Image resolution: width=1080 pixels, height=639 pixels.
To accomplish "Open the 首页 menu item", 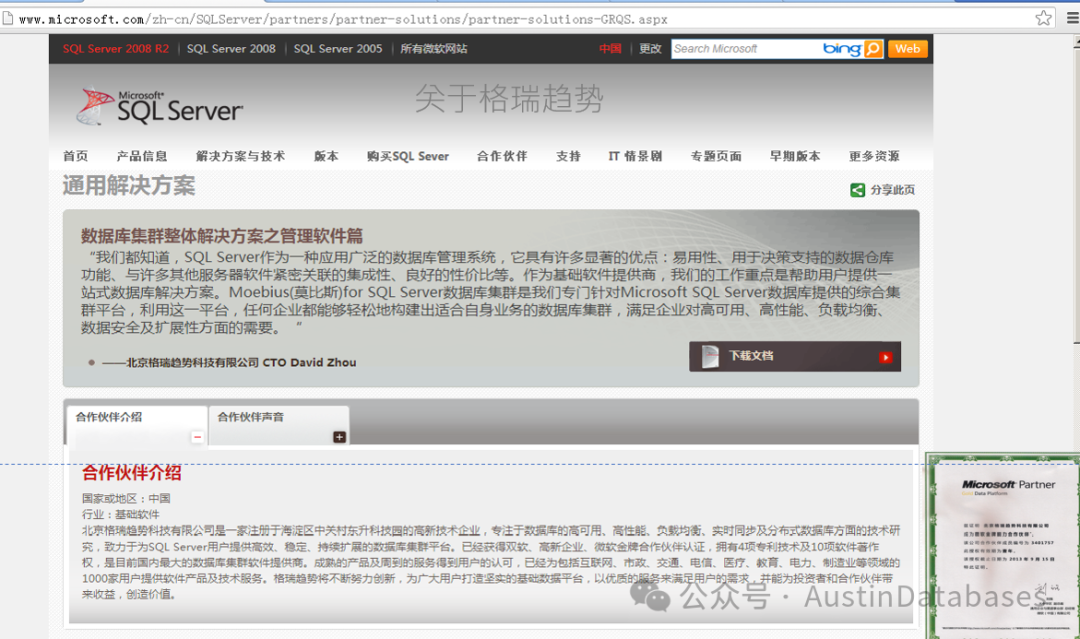I will (x=75, y=156).
